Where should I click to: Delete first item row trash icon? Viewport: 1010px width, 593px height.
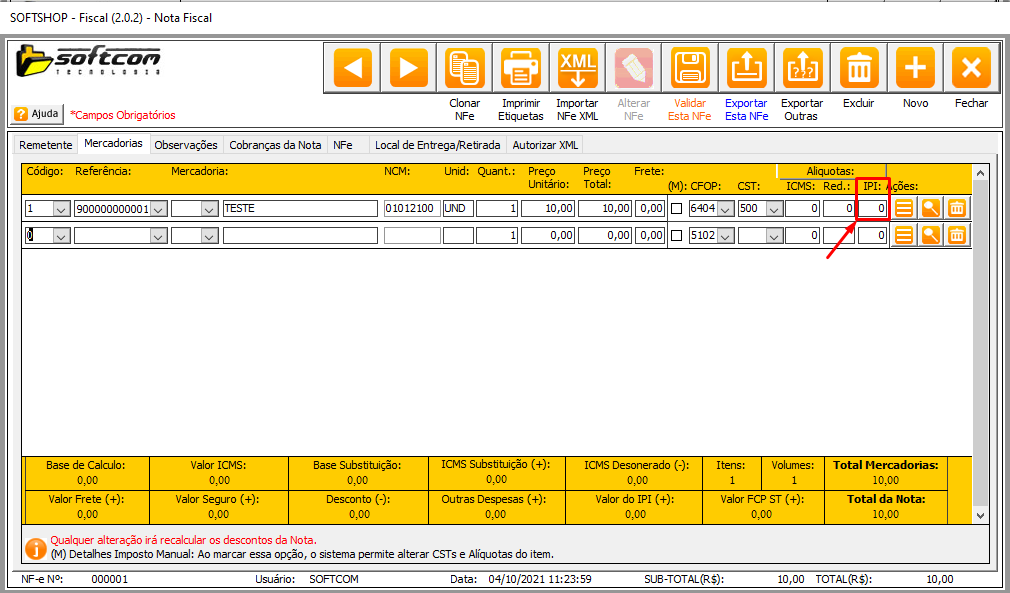click(957, 208)
